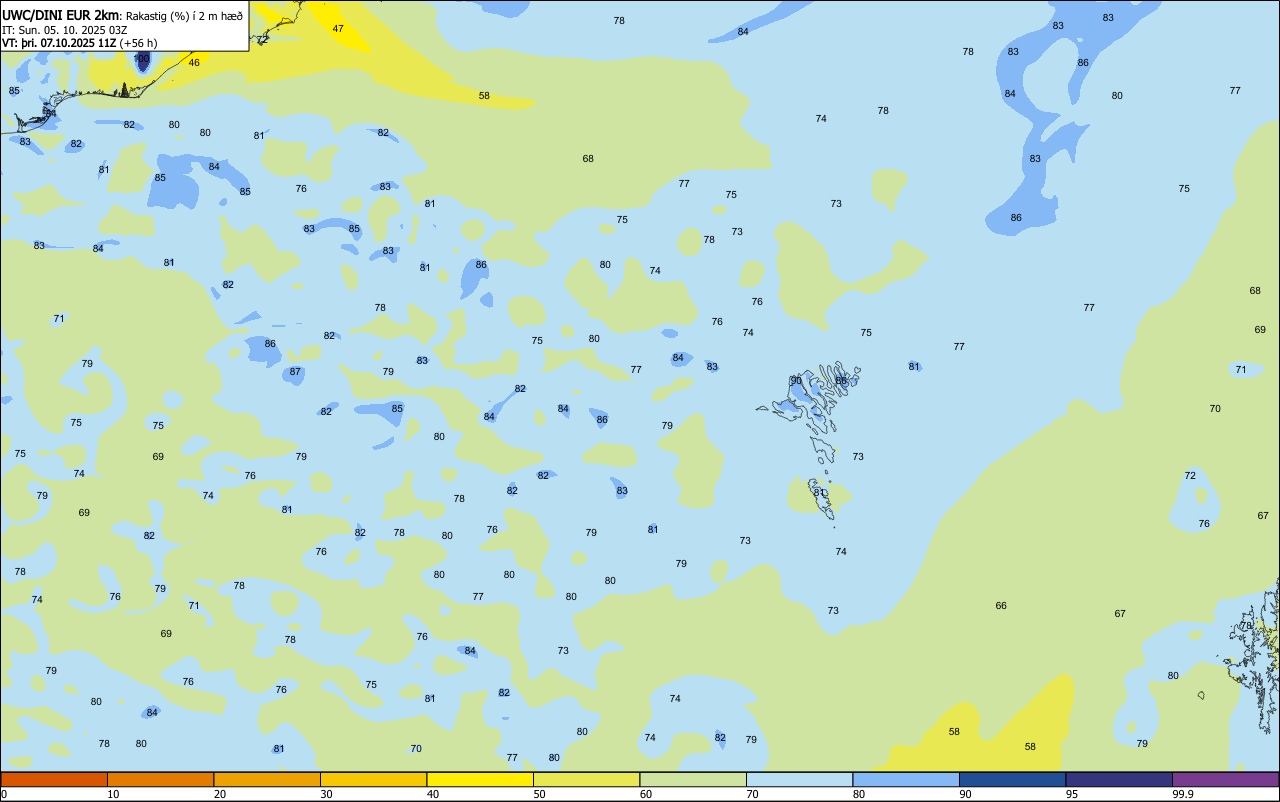Choose the 30–40 amber legend swatch
The height and width of the screenshot is (802, 1280).
tap(373, 779)
